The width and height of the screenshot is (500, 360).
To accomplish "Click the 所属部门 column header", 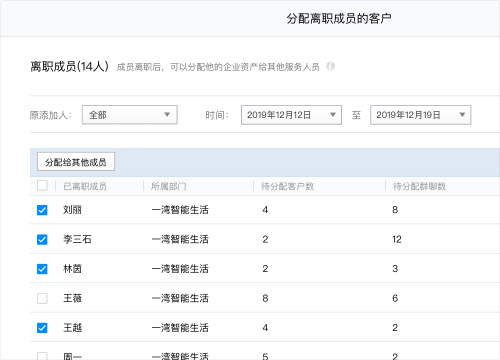I will [169, 186].
